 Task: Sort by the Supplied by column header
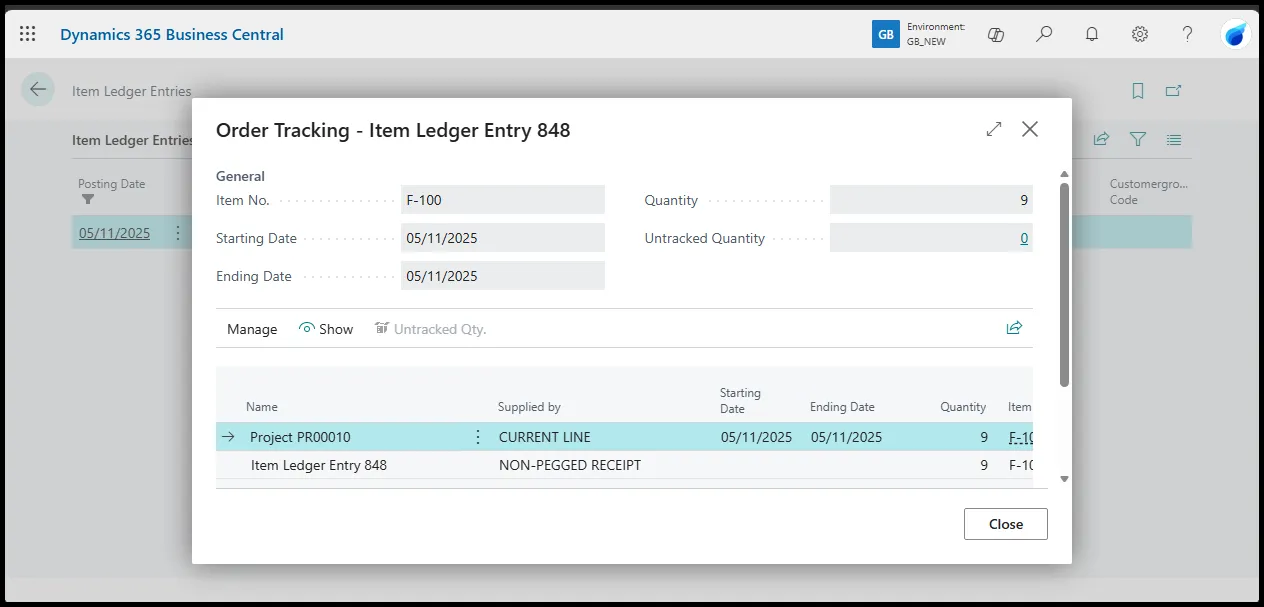(529, 407)
